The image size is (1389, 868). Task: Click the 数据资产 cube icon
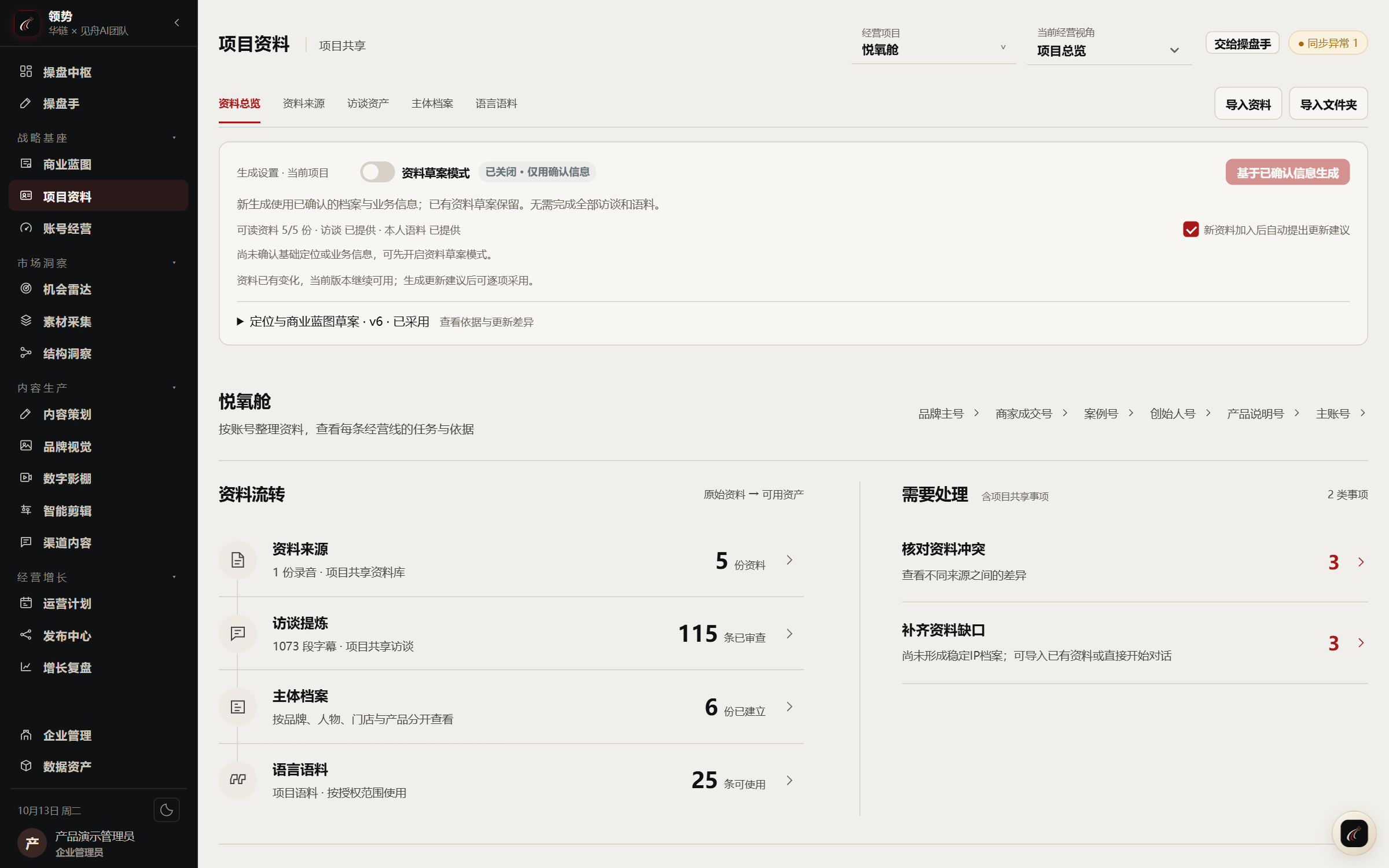coord(26,766)
